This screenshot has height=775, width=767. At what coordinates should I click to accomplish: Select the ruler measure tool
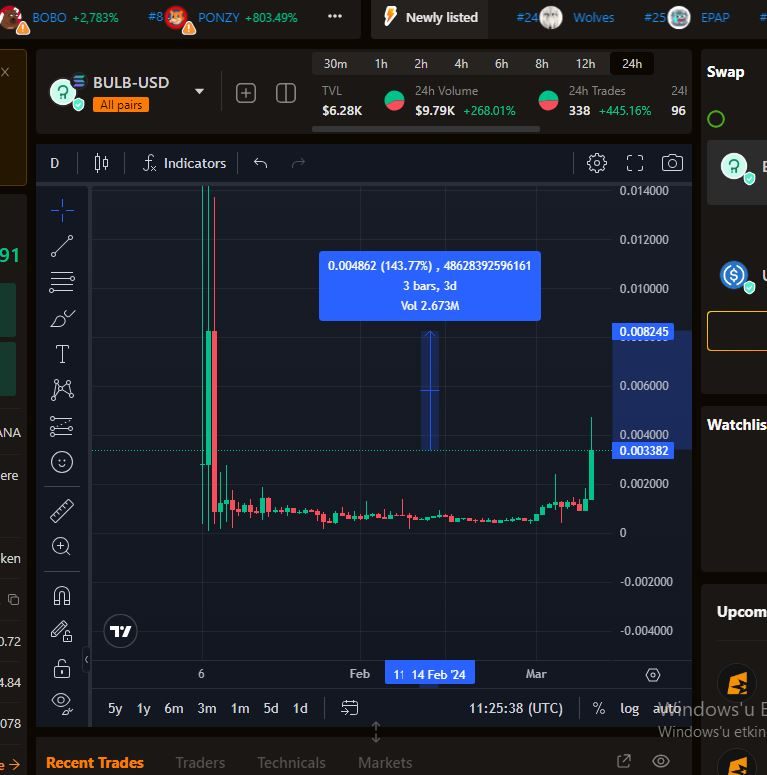pyautogui.click(x=62, y=511)
